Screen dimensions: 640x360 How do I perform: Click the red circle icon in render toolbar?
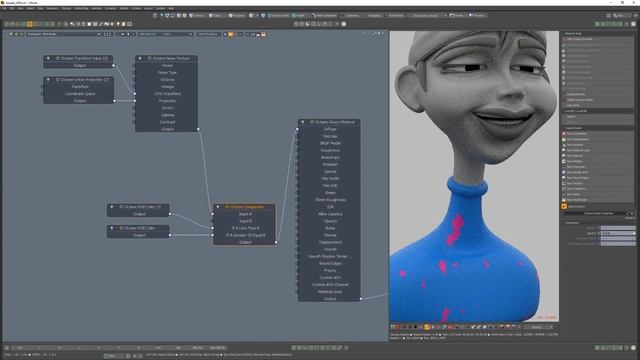pyautogui.click(x=399, y=327)
